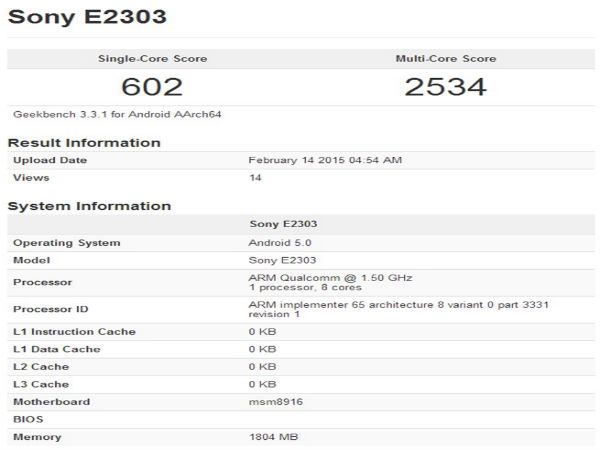
Task: Select the Operating System label
Action: pyautogui.click(x=67, y=243)
